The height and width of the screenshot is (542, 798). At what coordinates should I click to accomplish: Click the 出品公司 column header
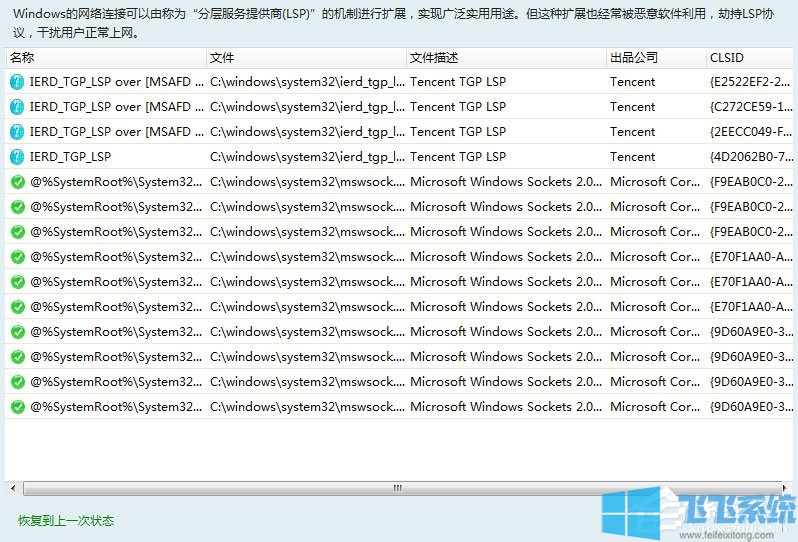click(655, 58)
